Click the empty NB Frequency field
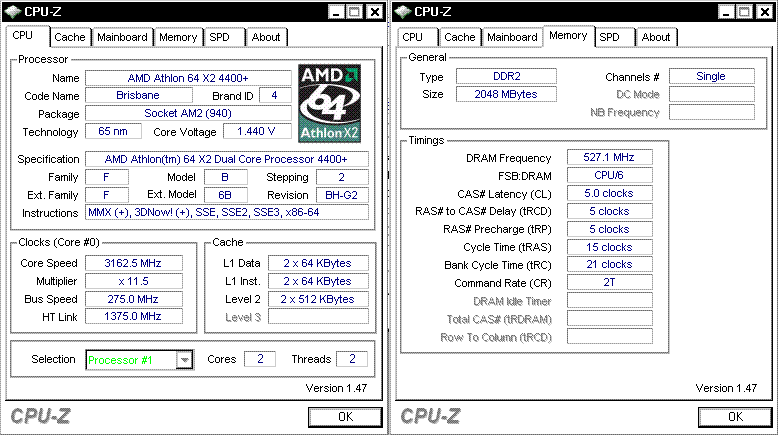 (712, 112)
